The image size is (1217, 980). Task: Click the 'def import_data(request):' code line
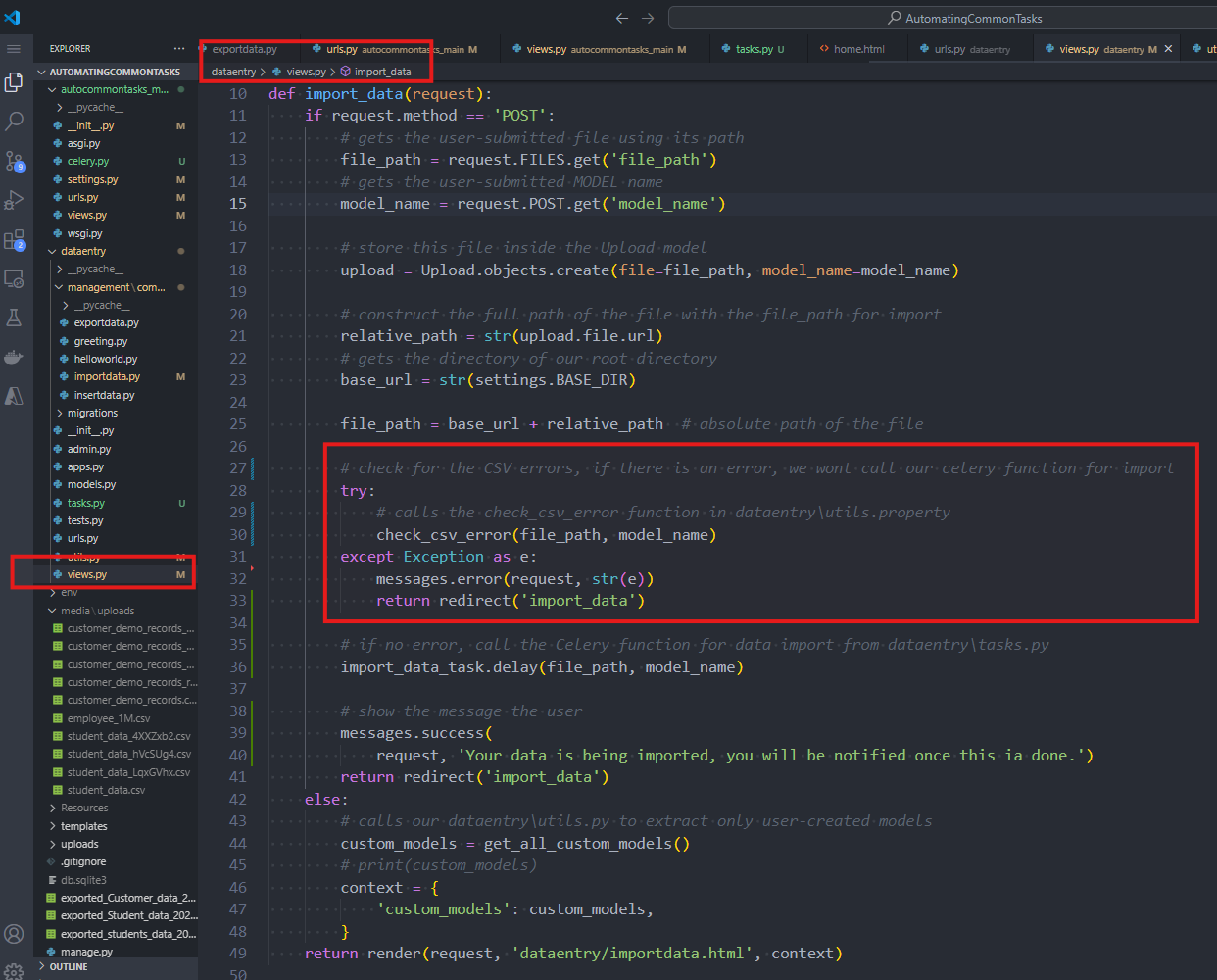click(x=380, y=94)
